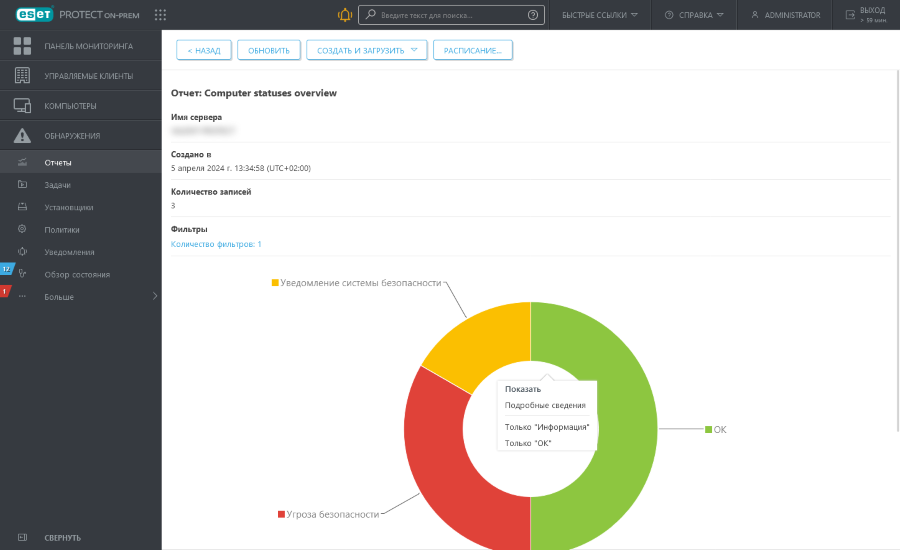Type in the search text field
Viewport: 900px width, 550px height.
point(450,15)
